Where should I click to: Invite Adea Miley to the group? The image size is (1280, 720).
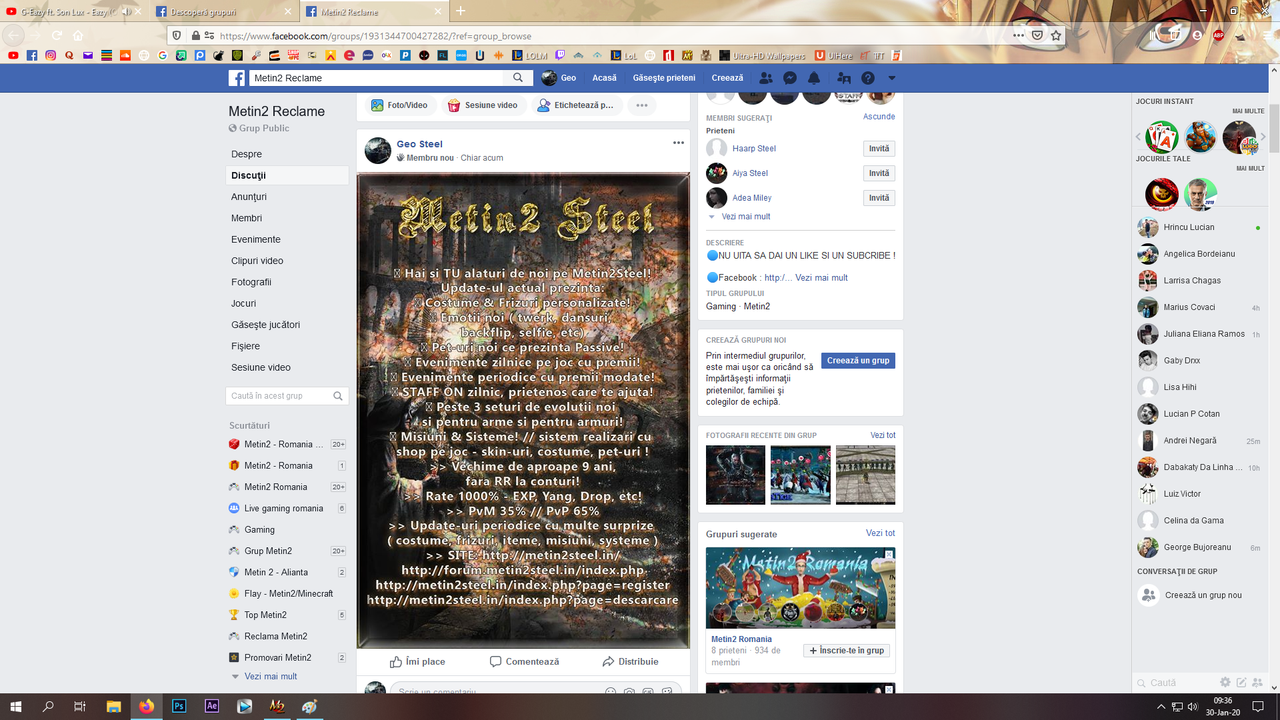879,198
